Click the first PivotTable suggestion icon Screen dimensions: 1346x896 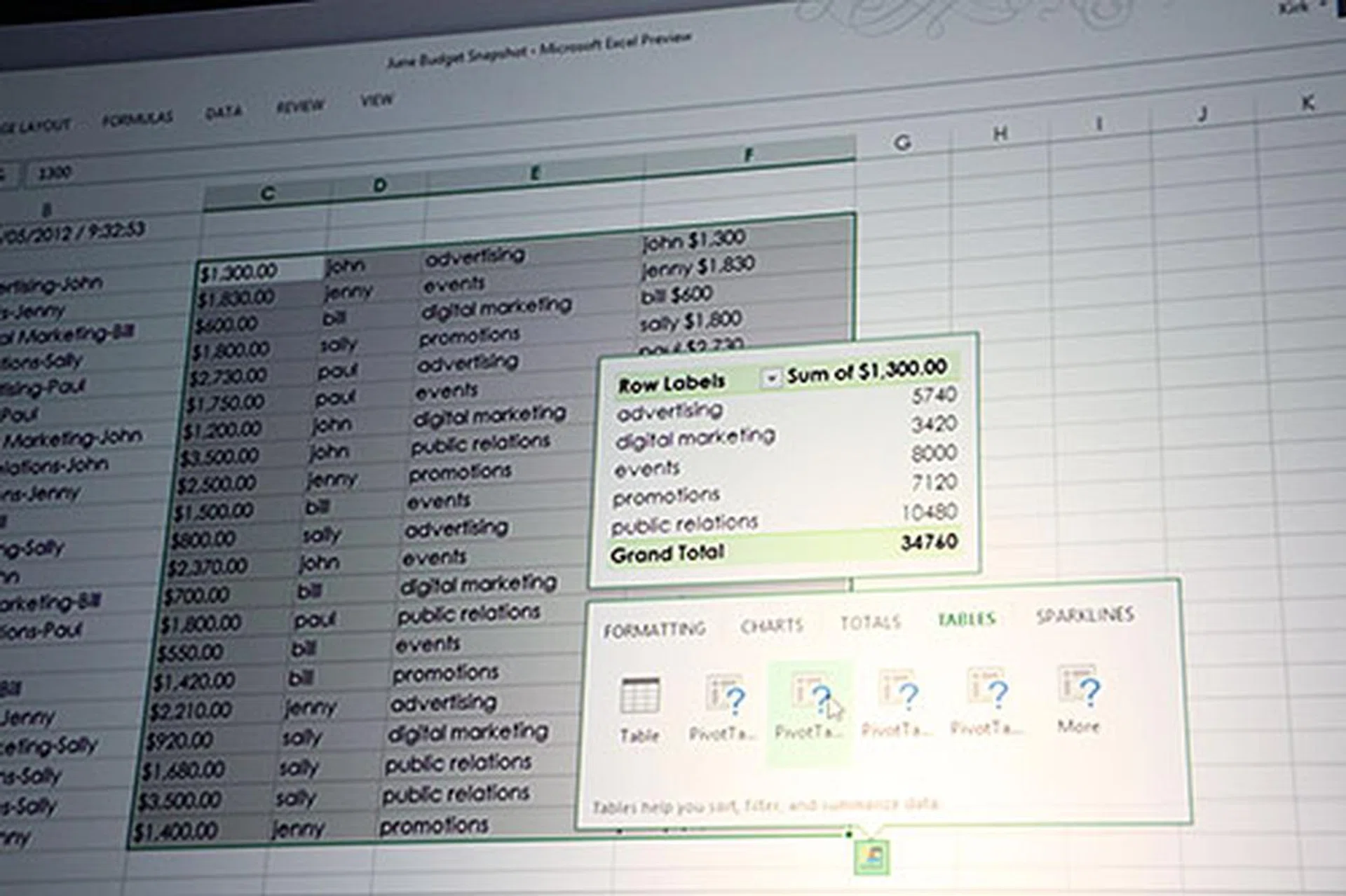[x=724, y=695]
